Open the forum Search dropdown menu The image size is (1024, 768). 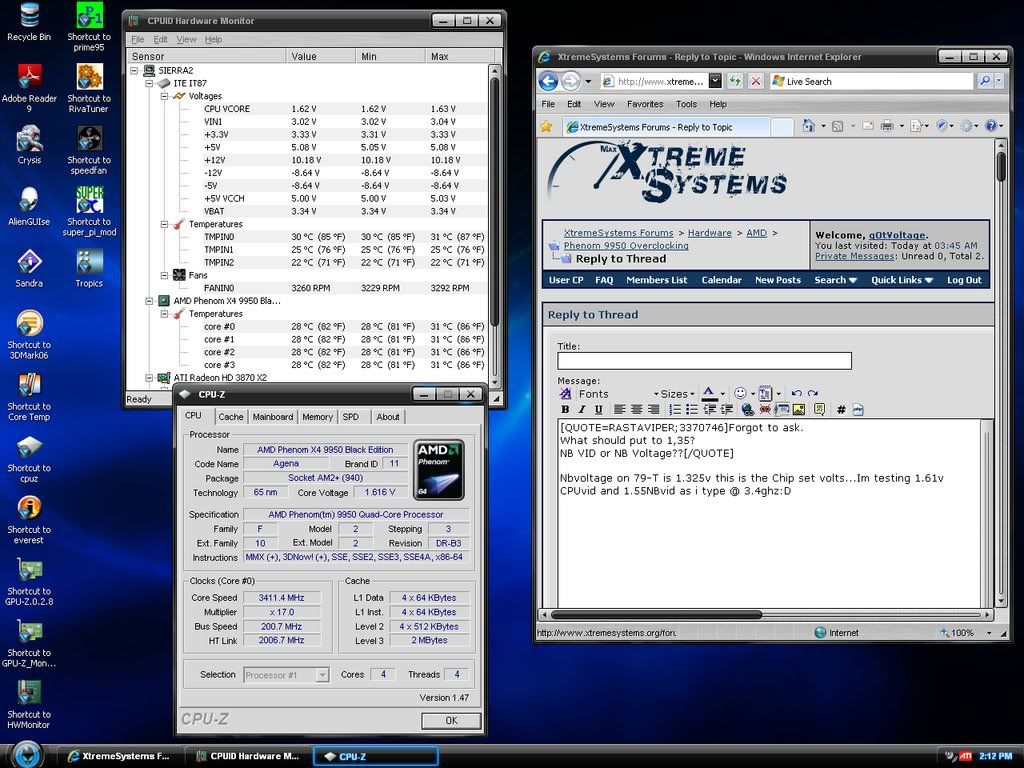835,280
